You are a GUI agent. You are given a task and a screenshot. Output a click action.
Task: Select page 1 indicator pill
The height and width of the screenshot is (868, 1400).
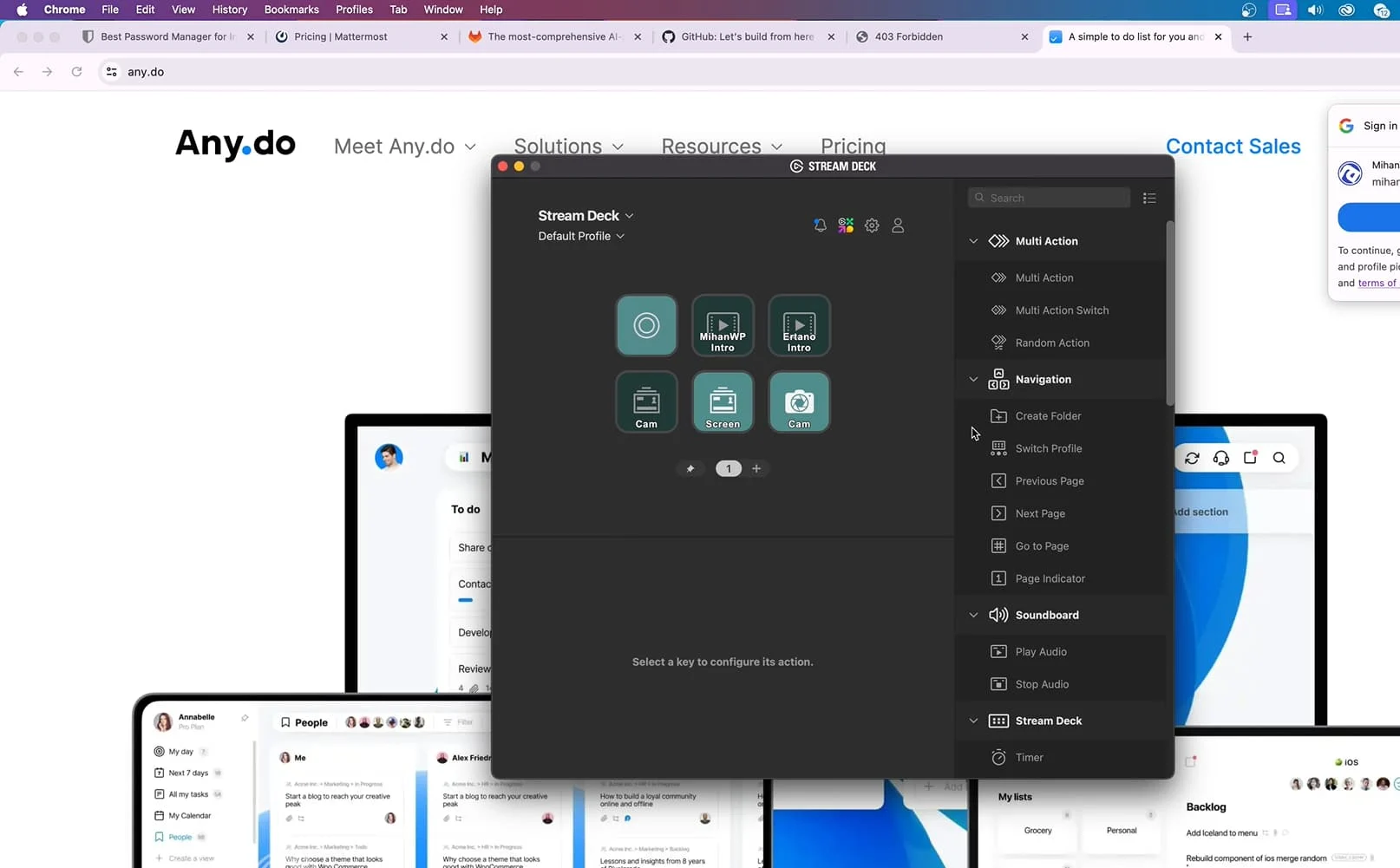728,468
